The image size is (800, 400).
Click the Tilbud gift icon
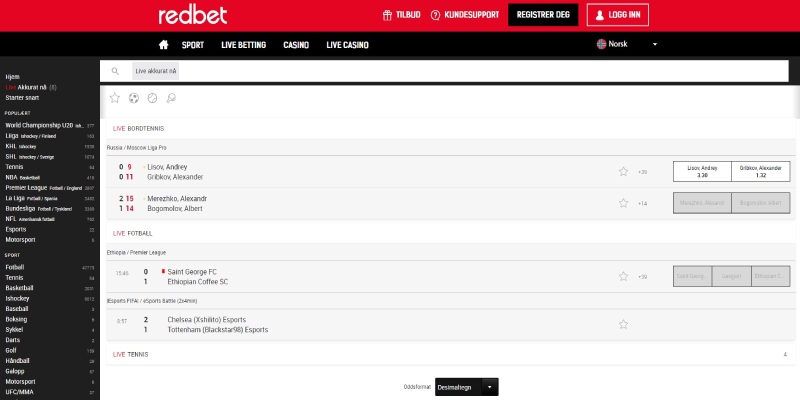pyautogui.click(x=387, y=15)
